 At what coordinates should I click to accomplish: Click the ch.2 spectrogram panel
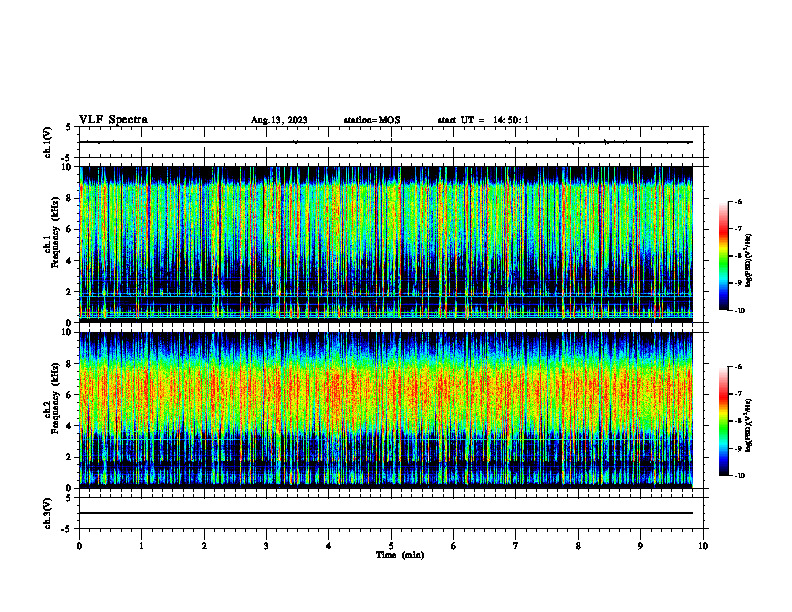[x=386, y=410]
